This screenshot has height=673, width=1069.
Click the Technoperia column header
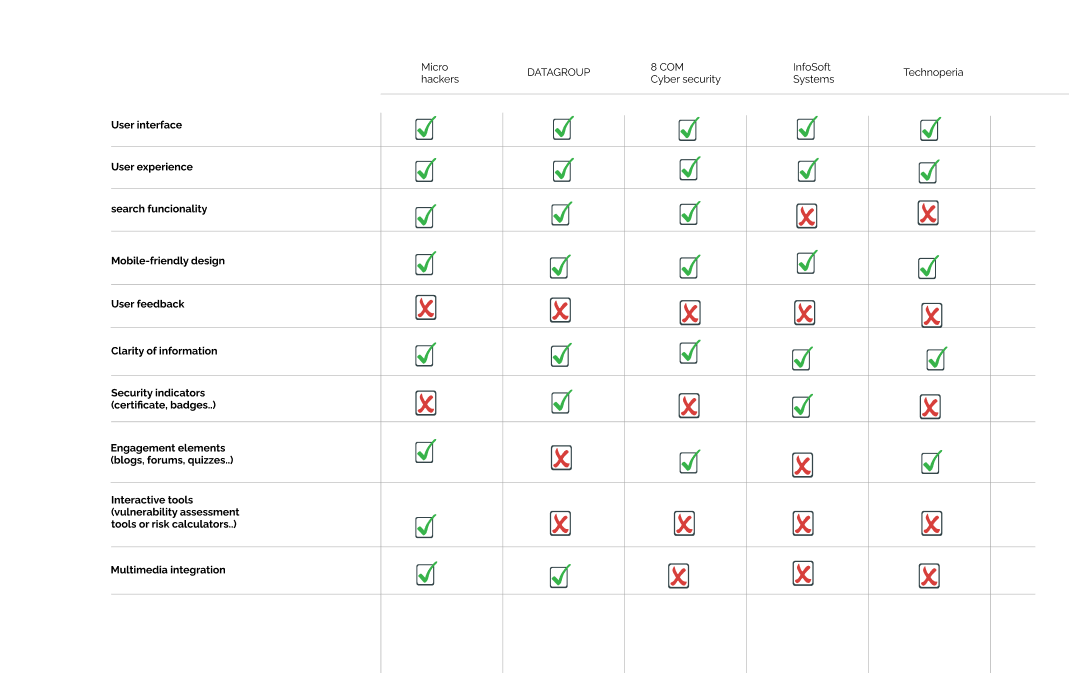pos(933,73)
